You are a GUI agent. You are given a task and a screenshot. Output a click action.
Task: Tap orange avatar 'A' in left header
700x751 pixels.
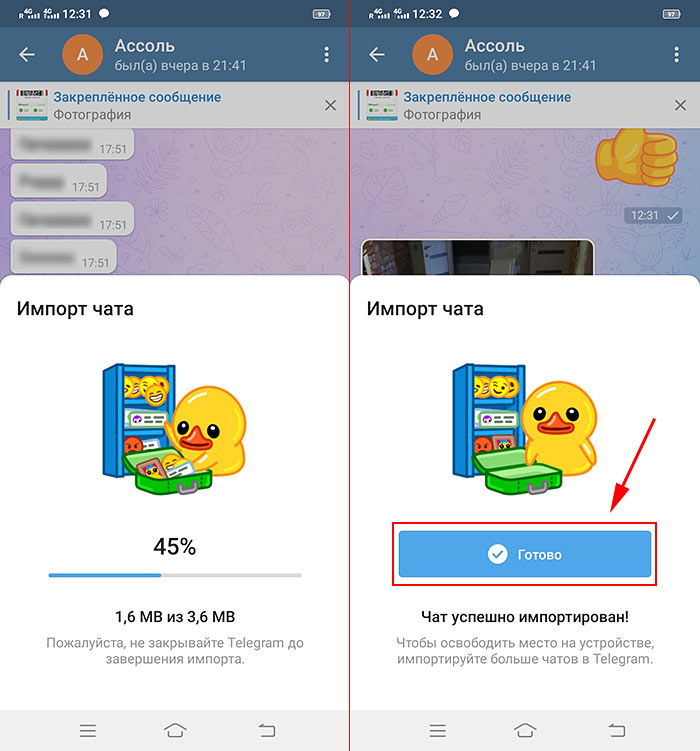click(82, 55)
